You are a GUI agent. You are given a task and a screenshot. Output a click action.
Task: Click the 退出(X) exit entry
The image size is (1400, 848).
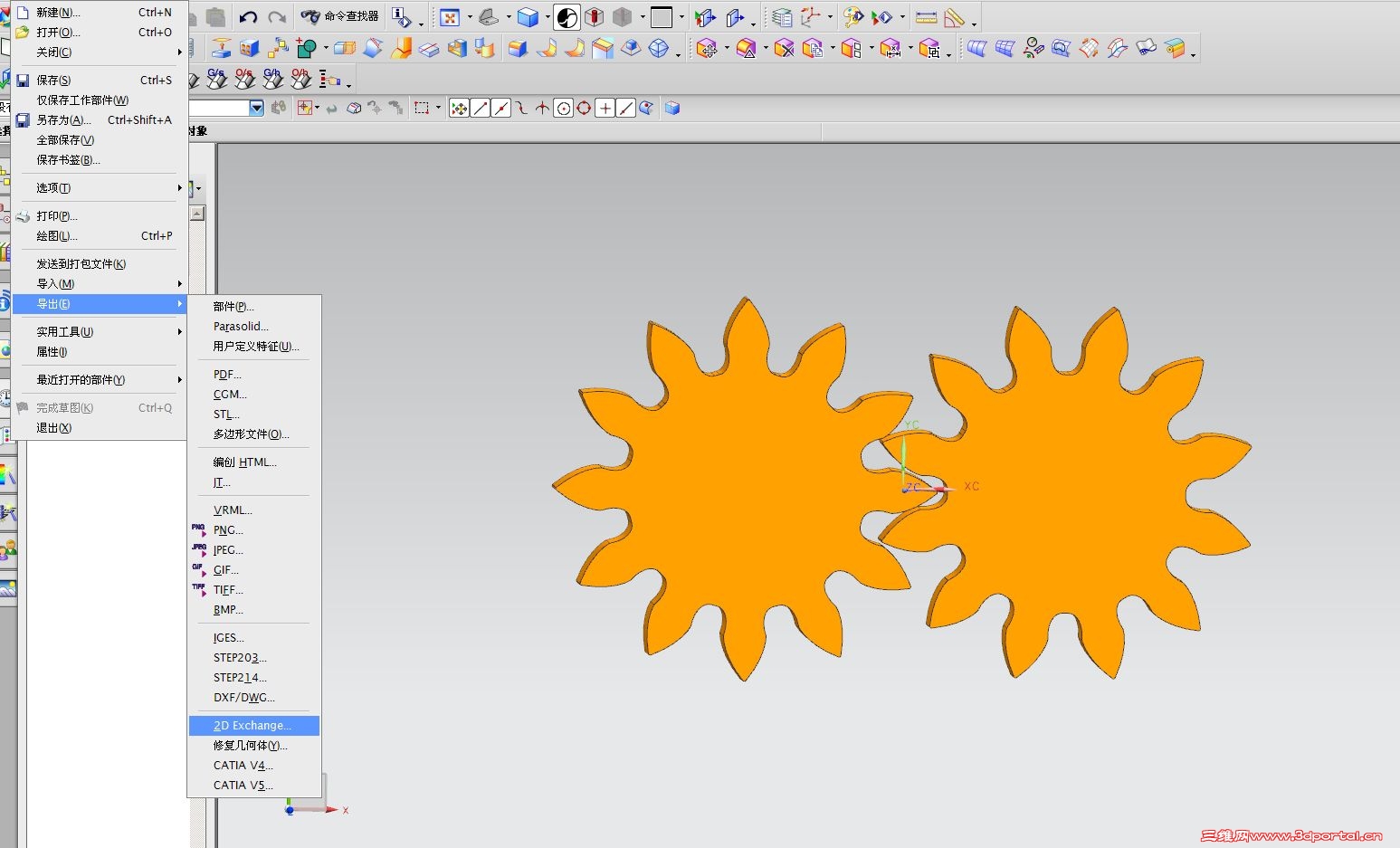53,428
